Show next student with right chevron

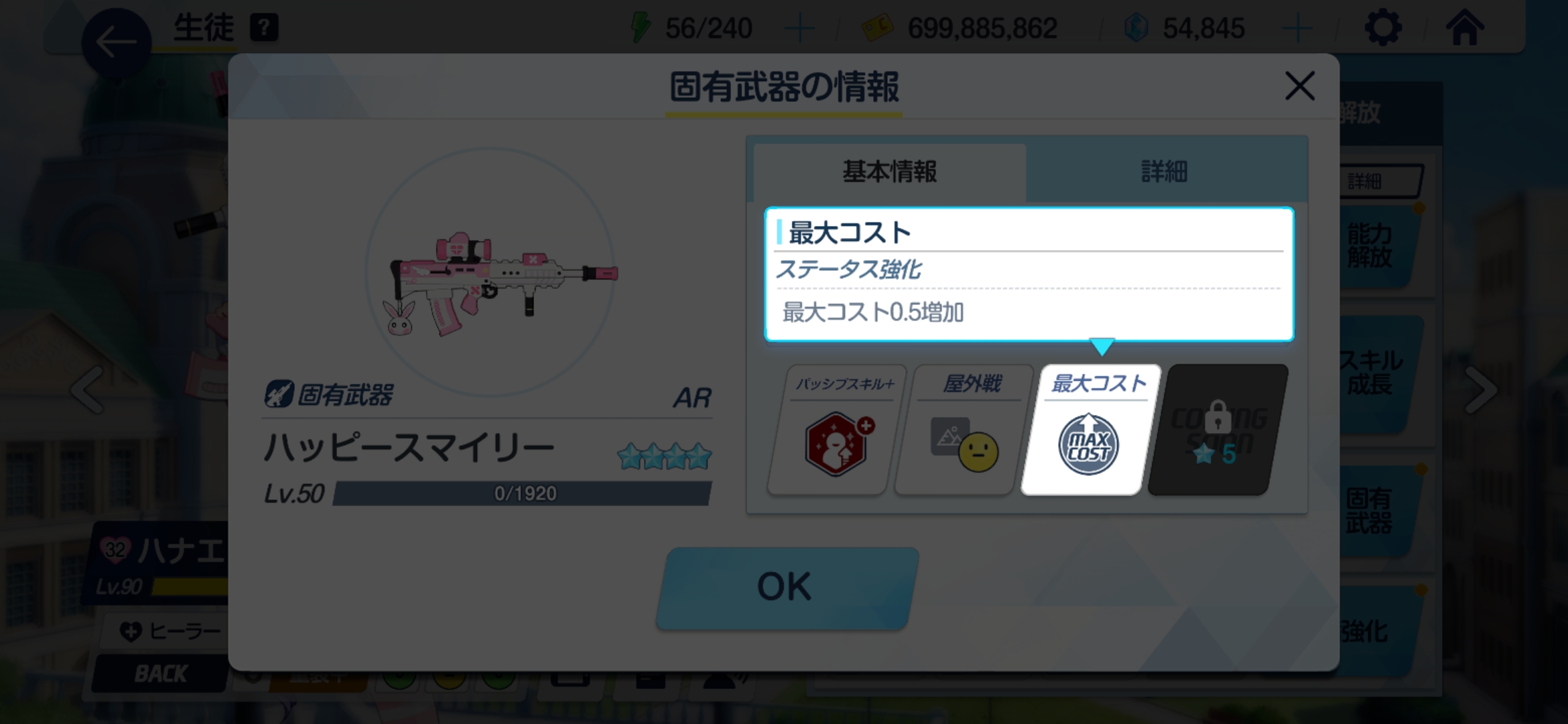[x=1481, y=389]
